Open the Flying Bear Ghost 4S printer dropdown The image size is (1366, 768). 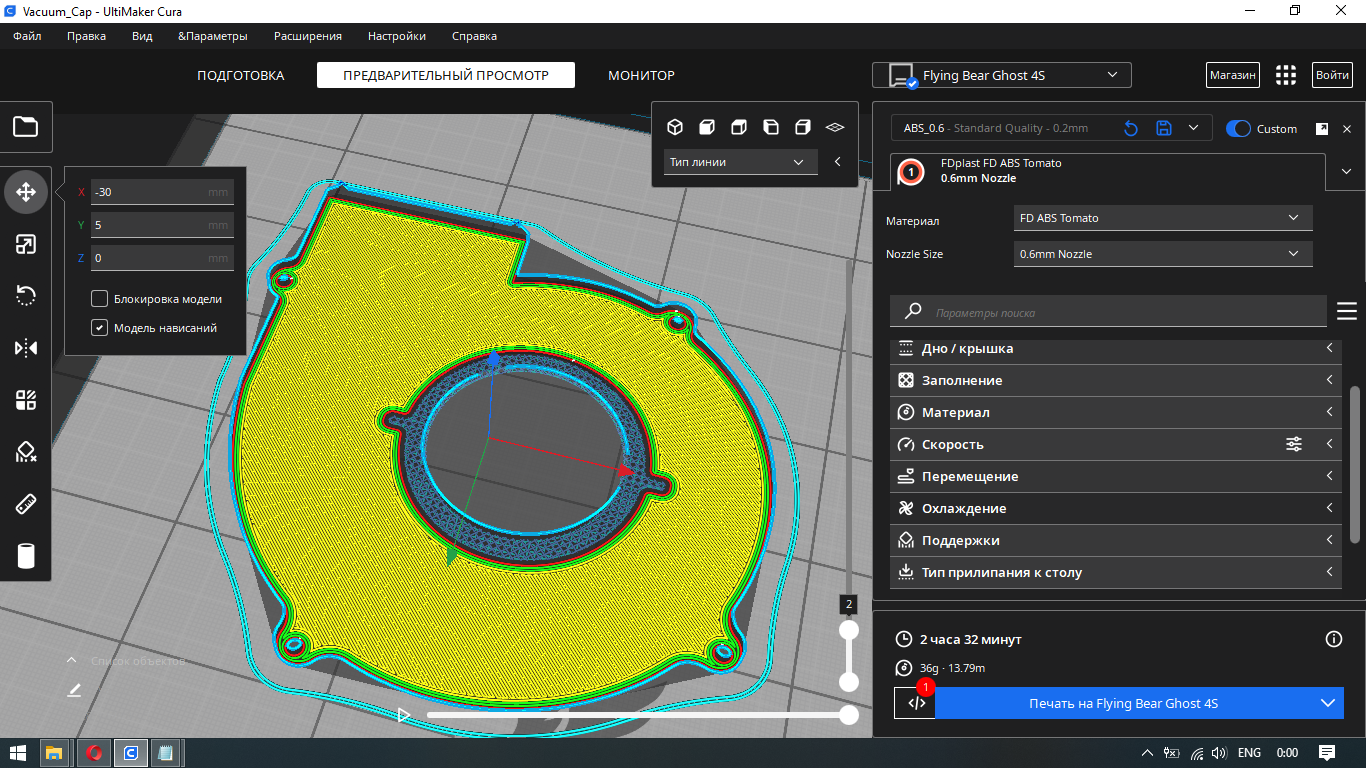click(1001, 75)
